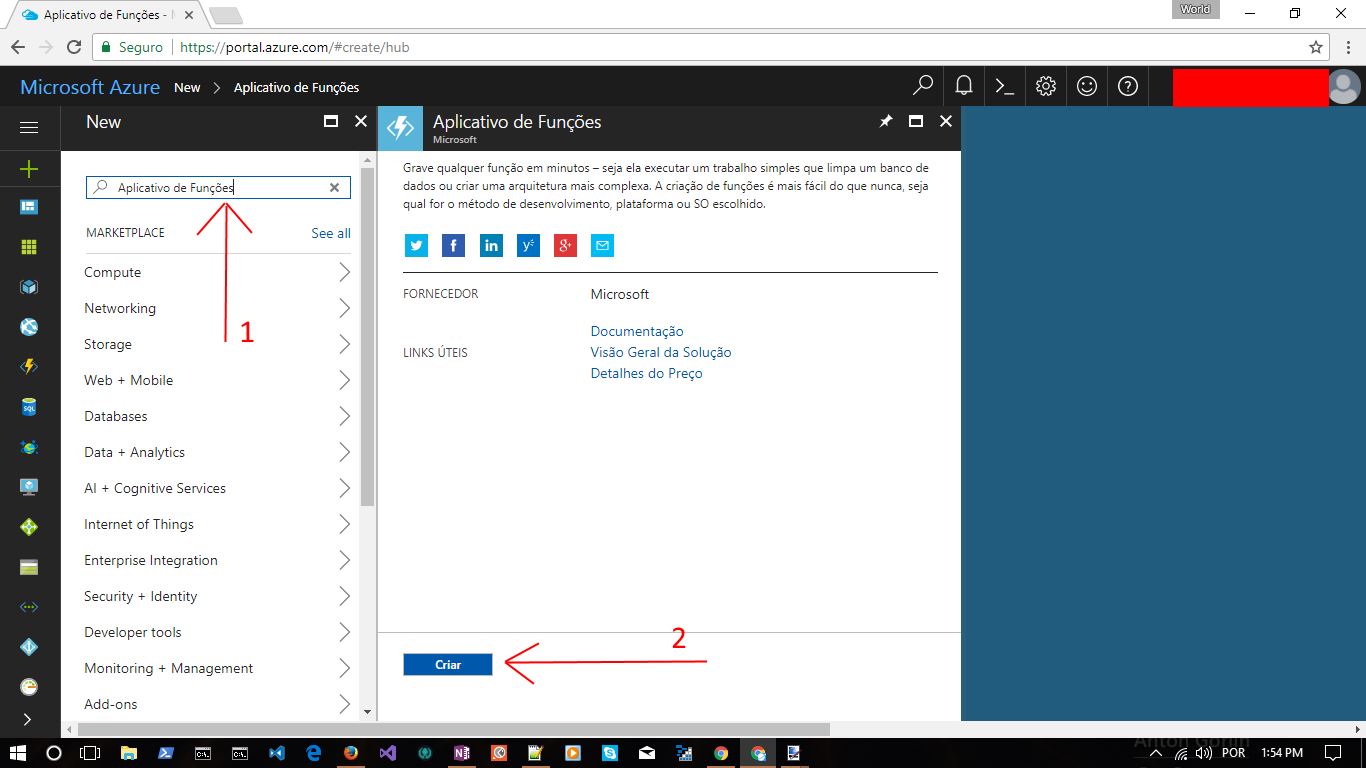This screenshot has height=768, width=1366.
Task: Expand More services chevron in the sidebar
Action: tap(27, 719)
